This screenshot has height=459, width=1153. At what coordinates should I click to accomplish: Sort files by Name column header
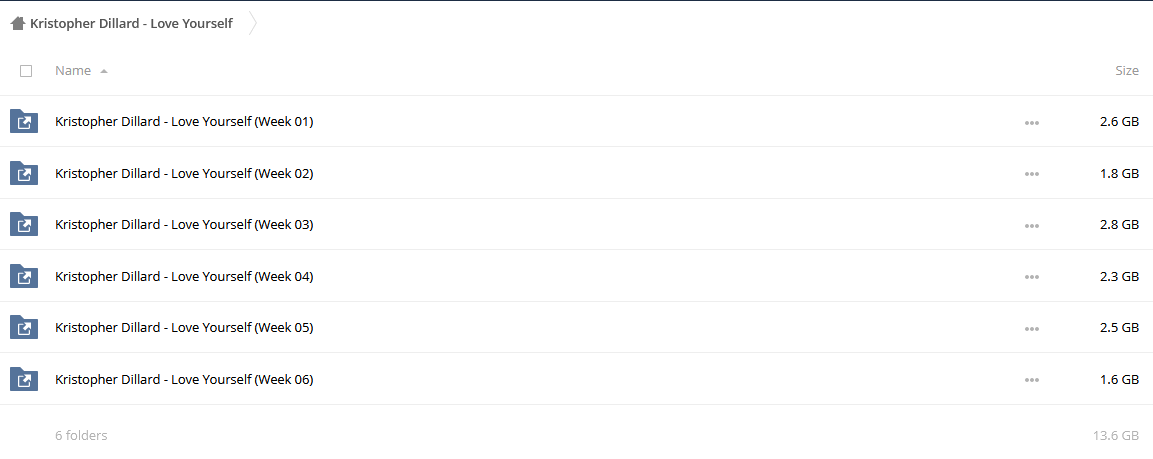click(73, 71)
